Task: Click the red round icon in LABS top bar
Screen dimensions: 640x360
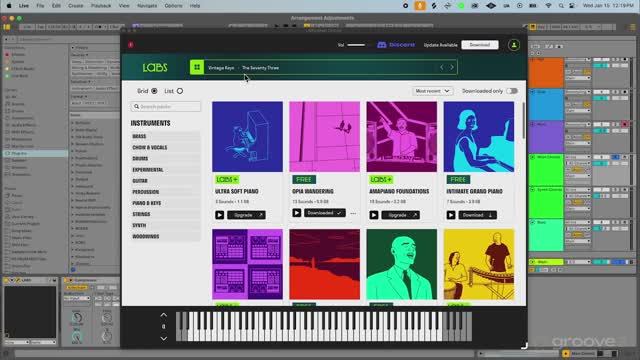Action: pos(131,44)
